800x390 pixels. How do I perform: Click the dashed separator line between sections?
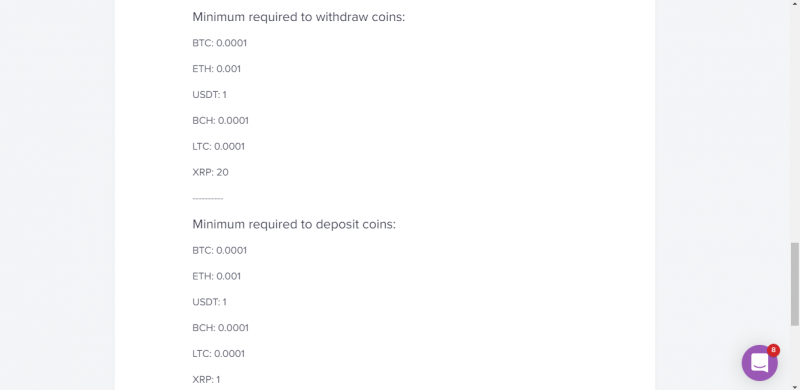208,198
